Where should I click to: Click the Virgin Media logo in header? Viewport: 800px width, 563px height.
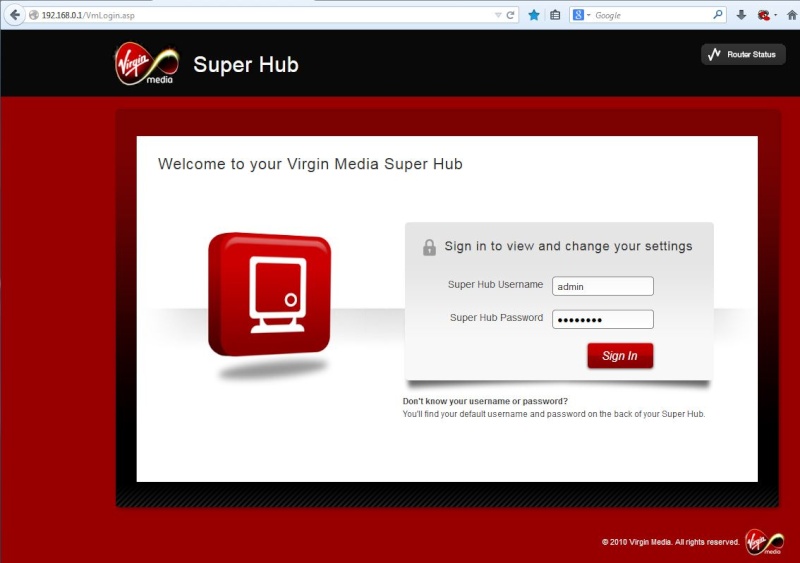click(147, 64)
